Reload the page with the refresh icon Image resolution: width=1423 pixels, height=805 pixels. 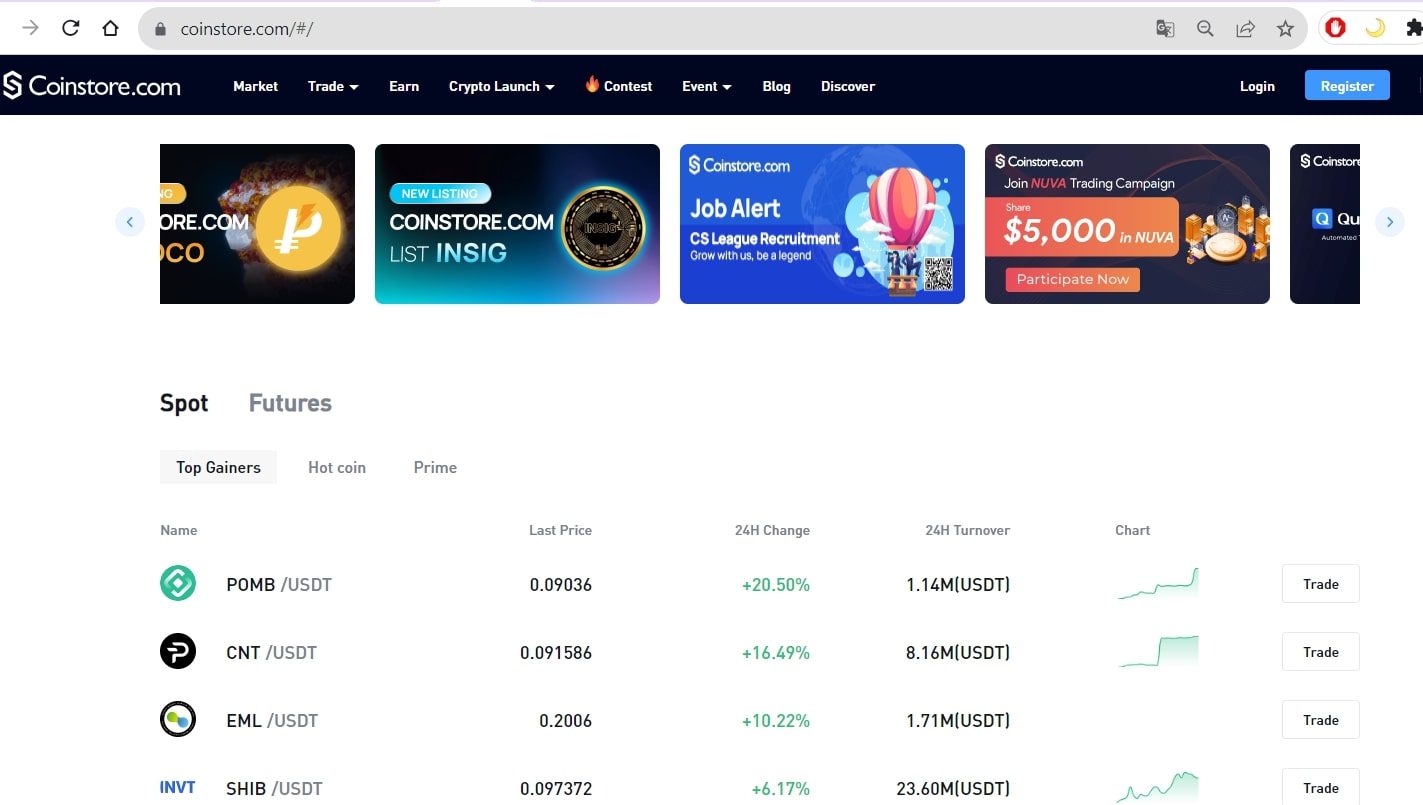tap(70, 28)
